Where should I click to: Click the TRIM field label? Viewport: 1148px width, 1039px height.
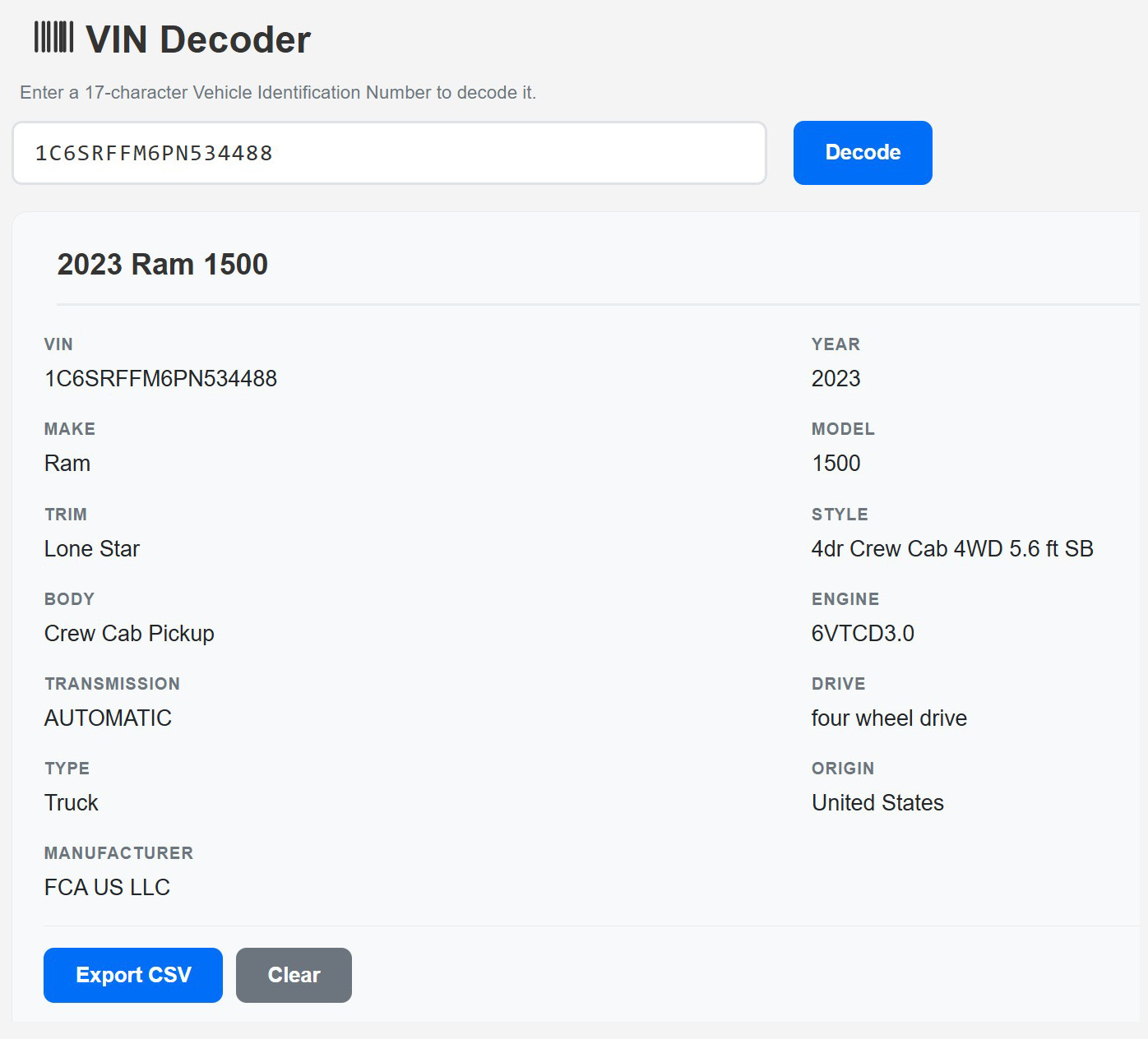point(66,515)
